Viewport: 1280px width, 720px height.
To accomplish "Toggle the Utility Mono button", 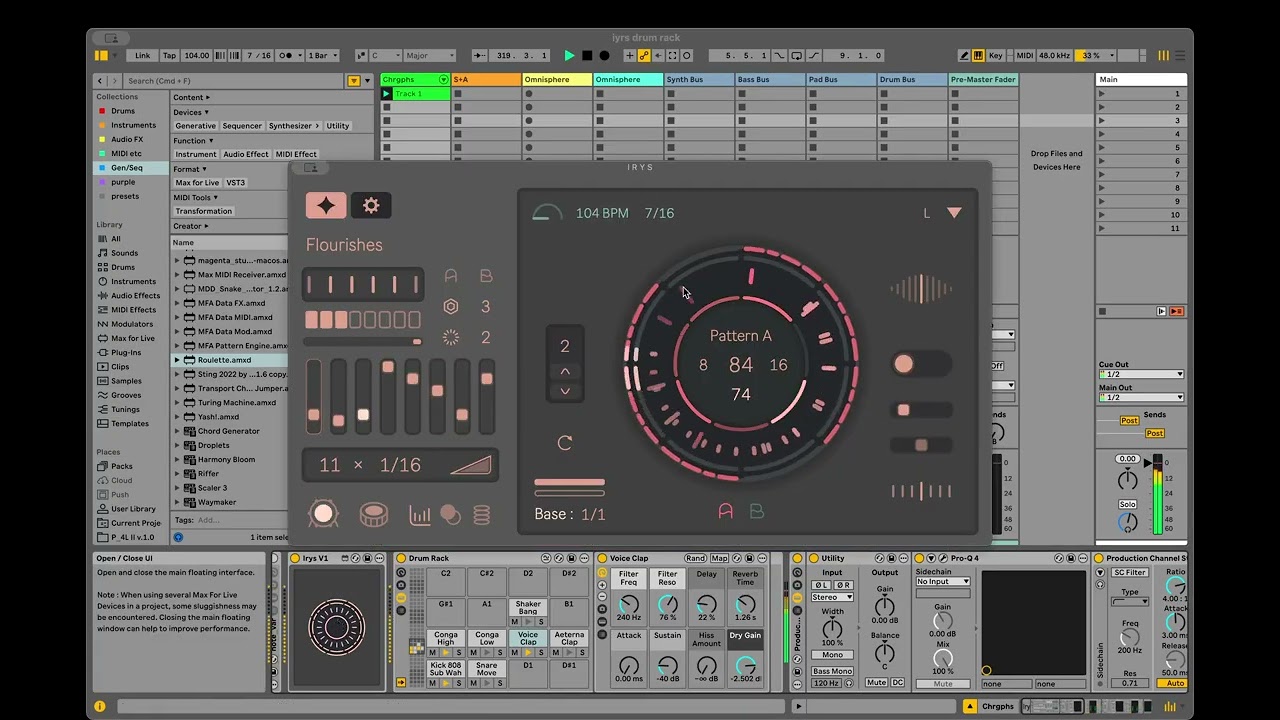I will (832, 655).
